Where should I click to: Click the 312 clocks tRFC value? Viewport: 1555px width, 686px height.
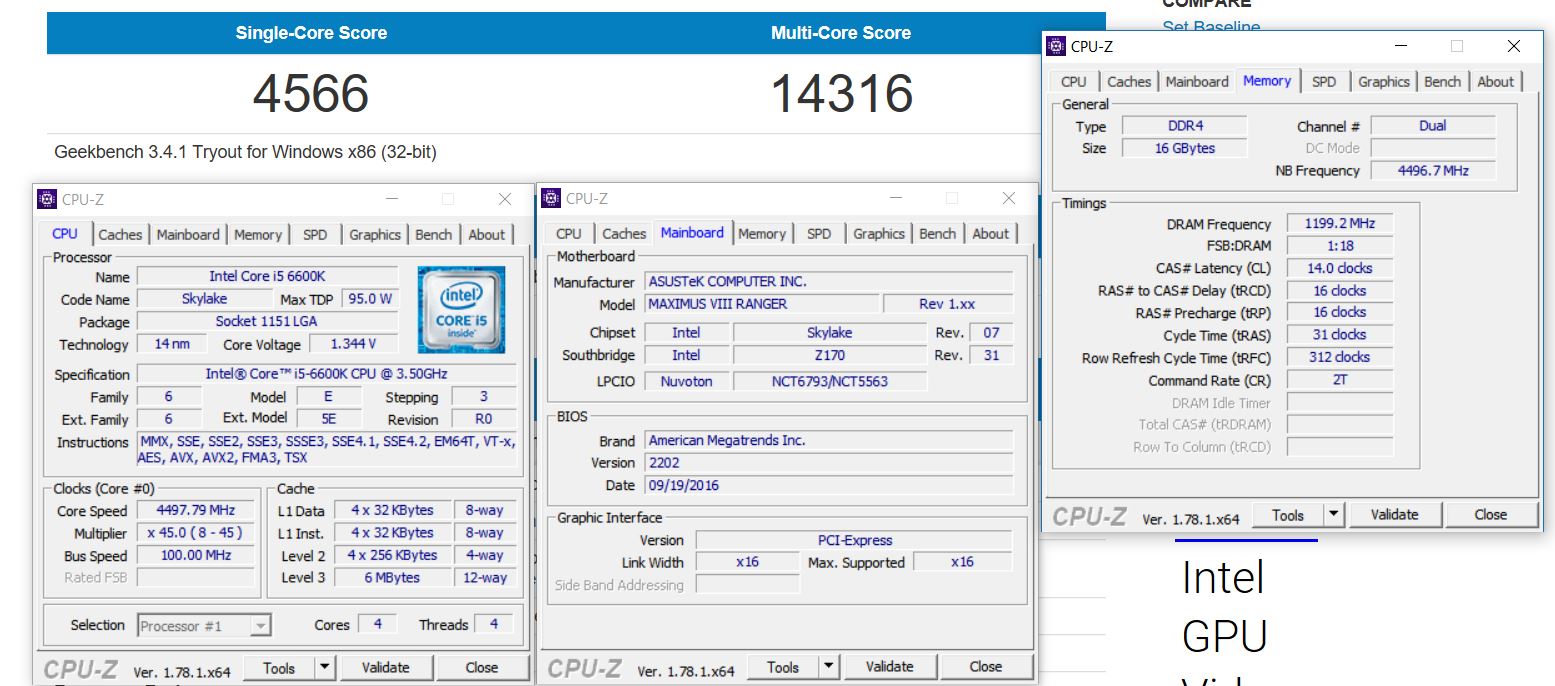click(x=1339, y=357)
